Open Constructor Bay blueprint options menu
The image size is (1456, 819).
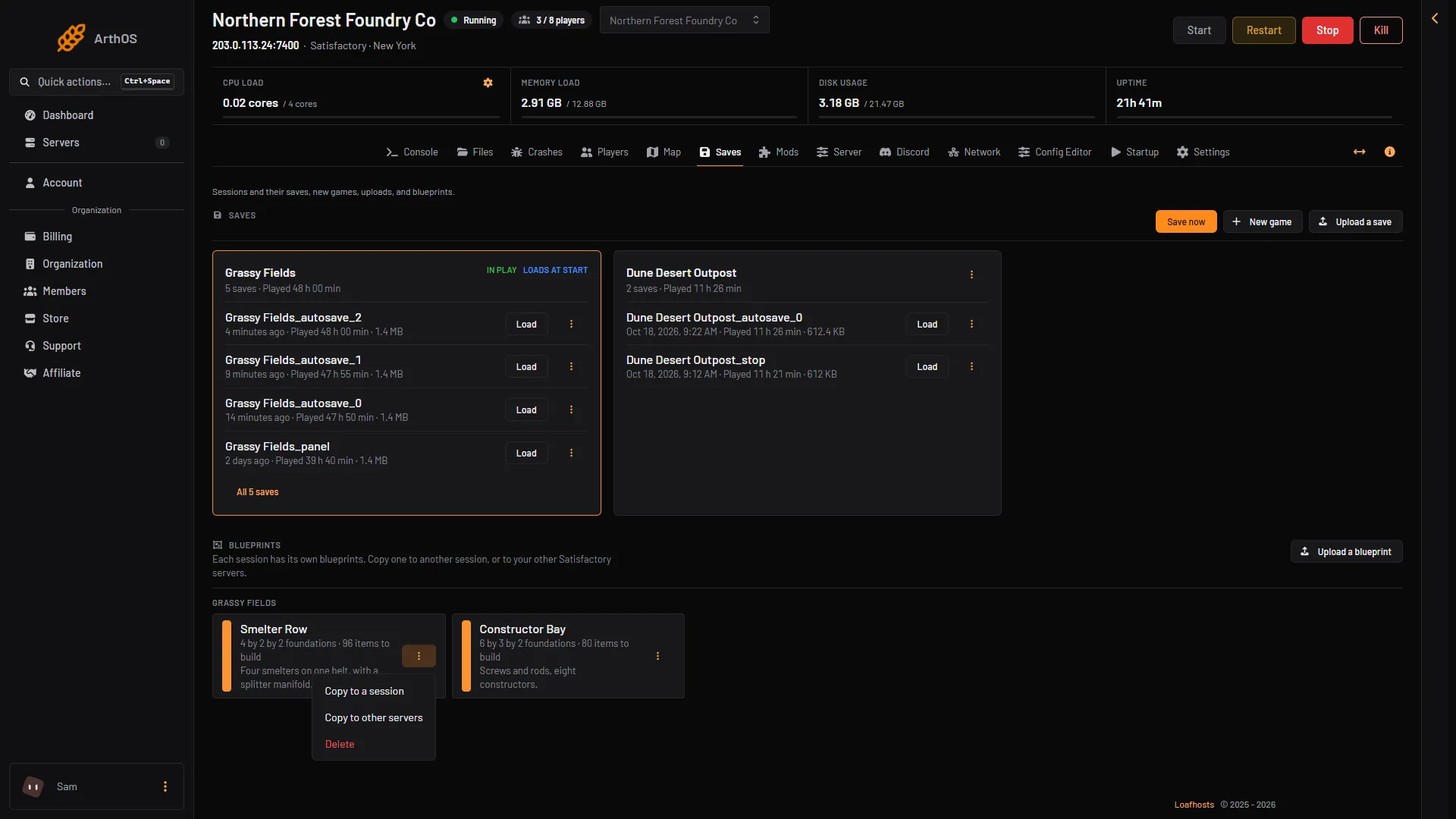click(657, 656)
